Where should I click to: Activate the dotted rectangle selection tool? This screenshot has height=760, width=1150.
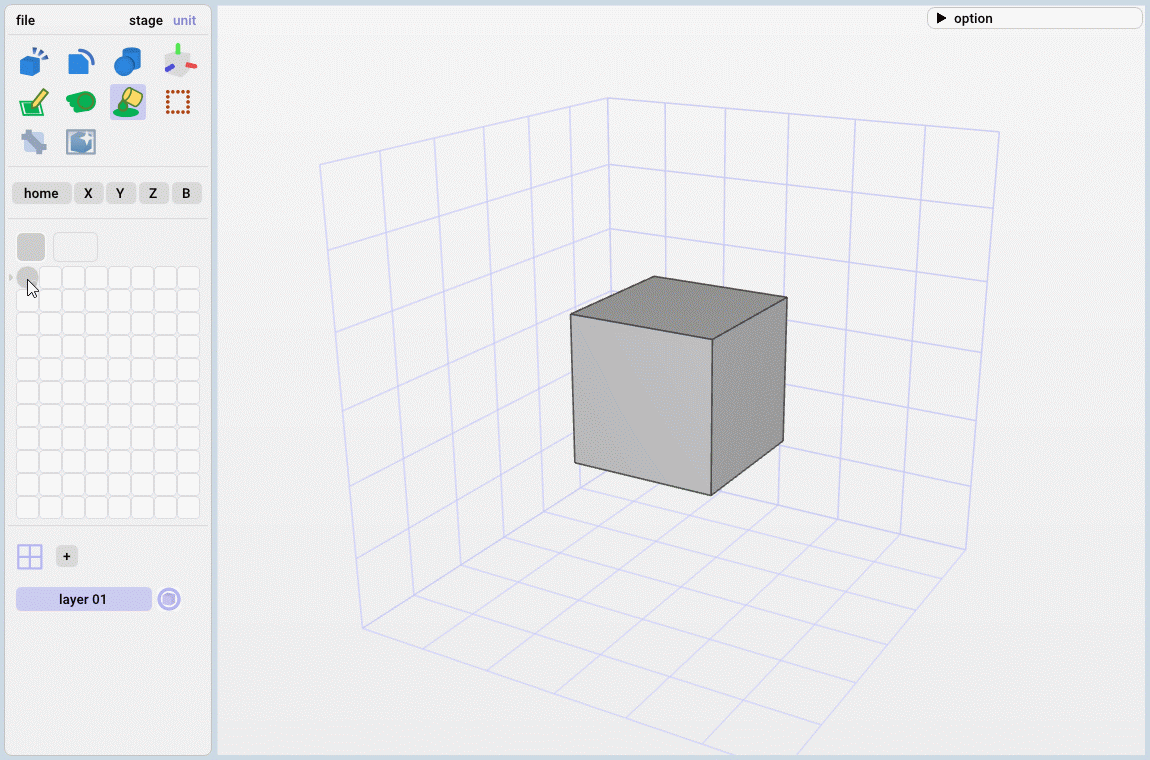pos(177,102)
